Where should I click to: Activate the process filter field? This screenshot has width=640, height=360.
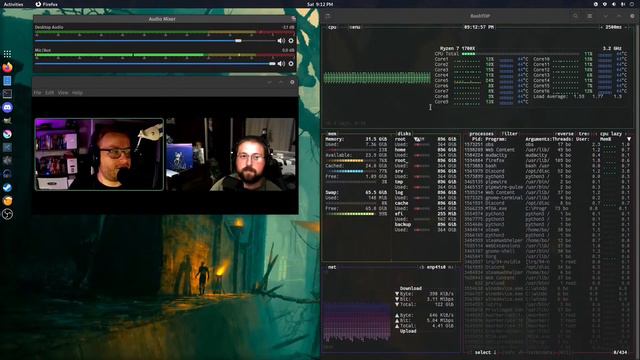click(509, 134)
